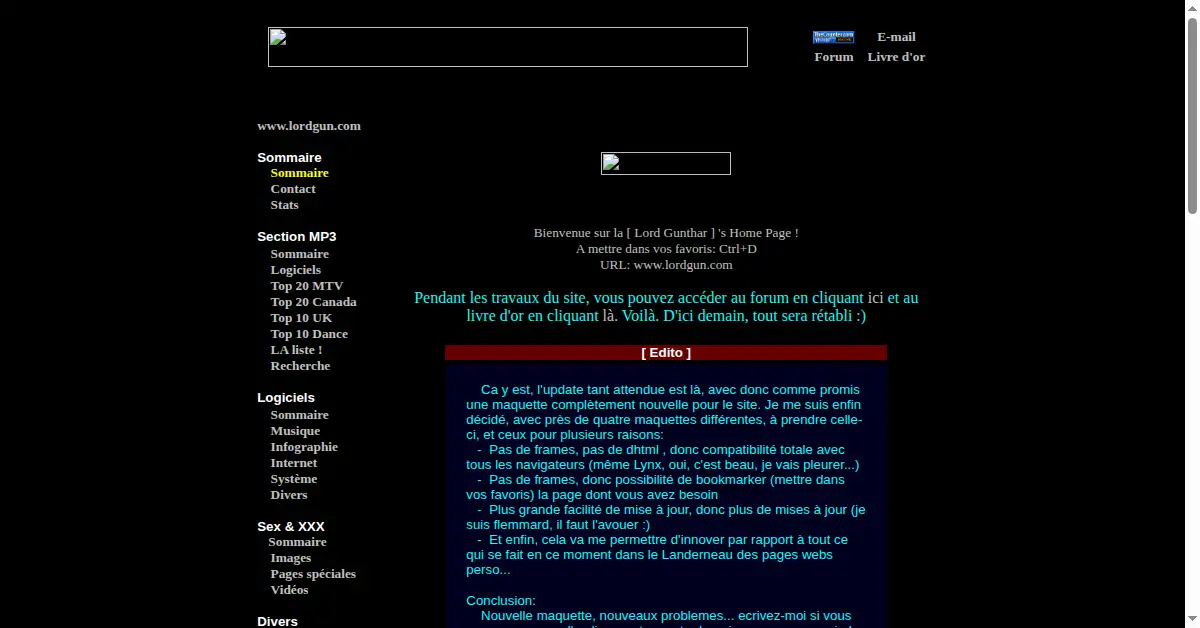Go to Top 10 UK
Viewport: 1200px width, 628px height.
click(x=301, y=318)
